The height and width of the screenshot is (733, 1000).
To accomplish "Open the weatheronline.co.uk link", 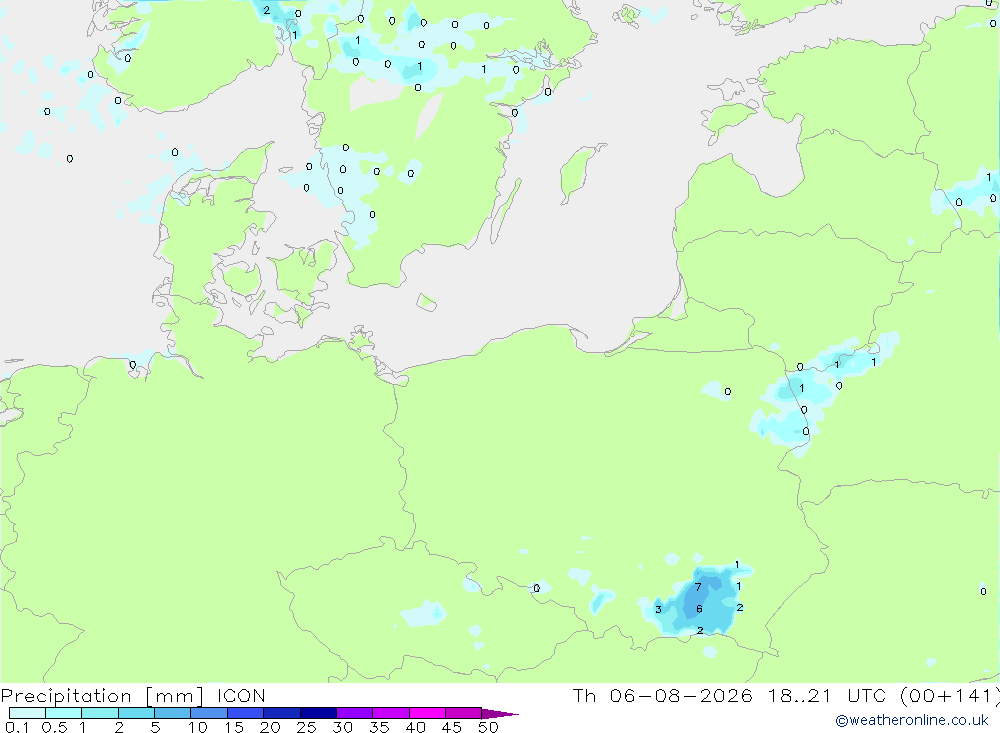I will [x=912, y=720].
